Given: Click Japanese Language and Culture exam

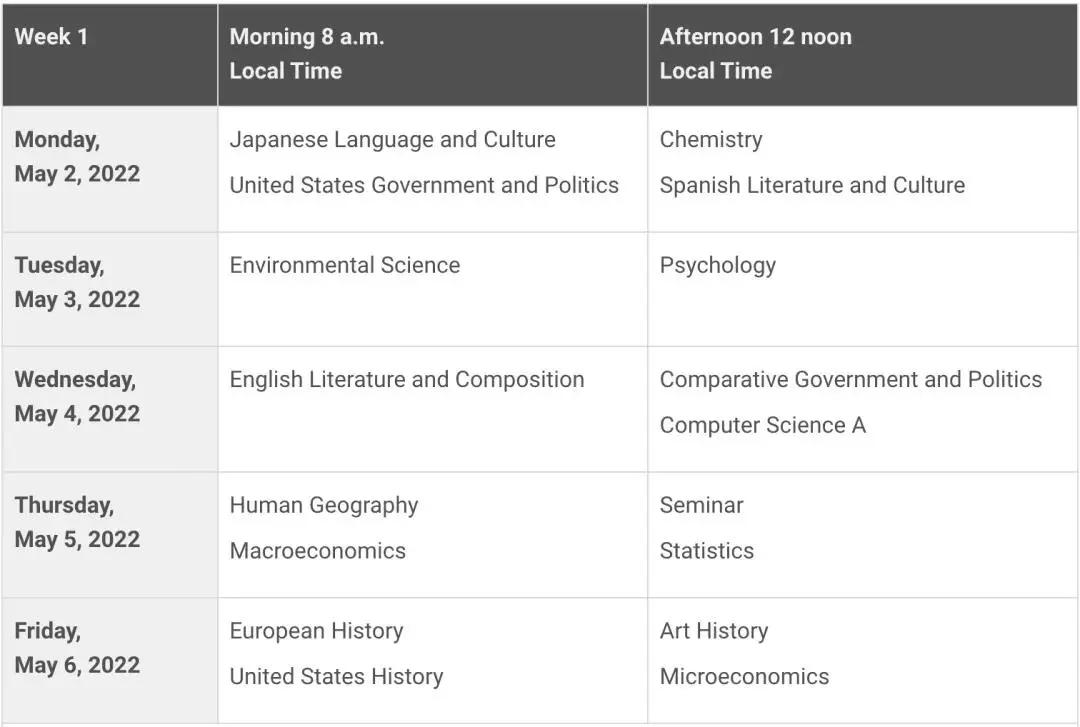Looking at the screenshot, I should (392, 140).
